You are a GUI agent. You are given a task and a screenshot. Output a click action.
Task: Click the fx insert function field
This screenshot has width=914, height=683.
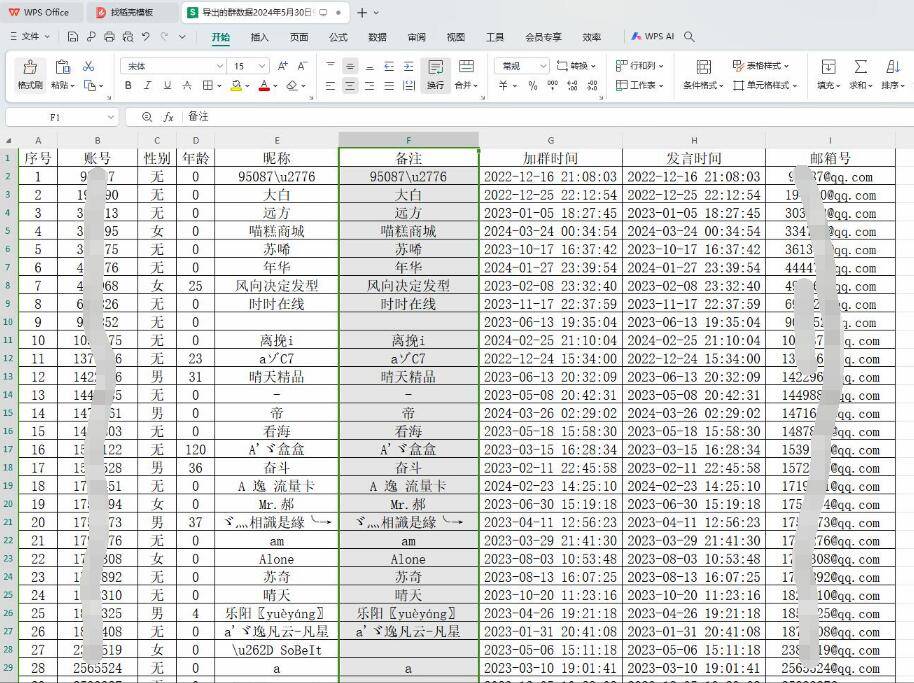[166, 116]
